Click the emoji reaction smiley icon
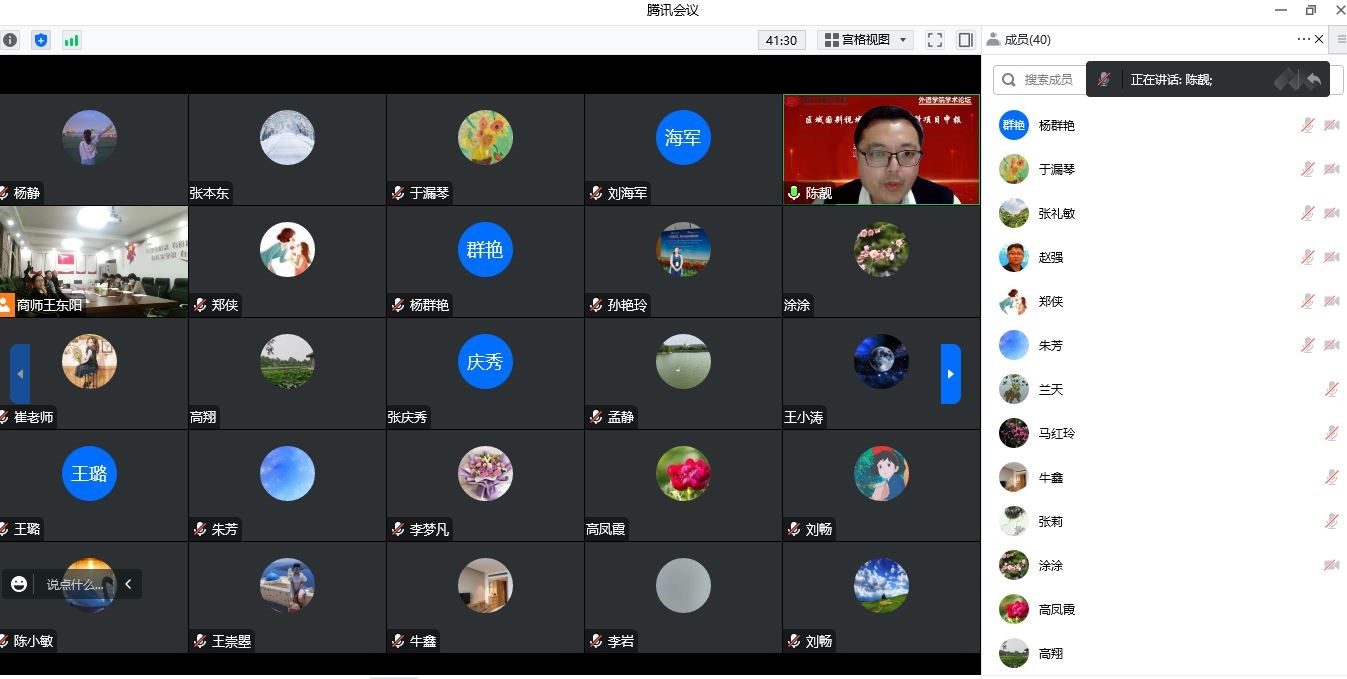1347x679 pixels. 19,584
